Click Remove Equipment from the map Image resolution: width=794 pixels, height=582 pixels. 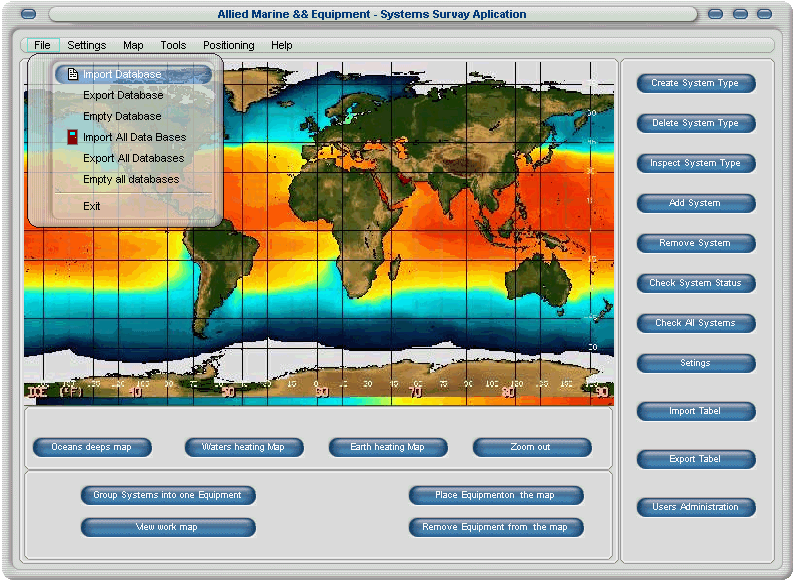point(495,527)
